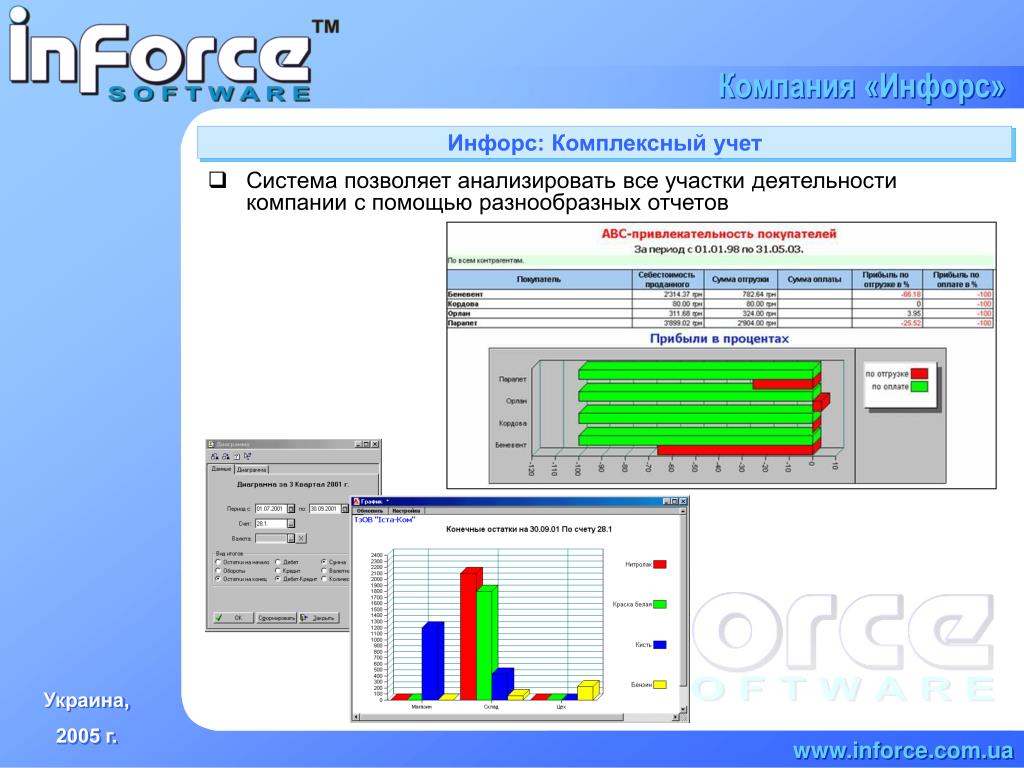The image size is (1024, 768).
Task: Switch to Диаграмма tab
Action: [251, 470]
